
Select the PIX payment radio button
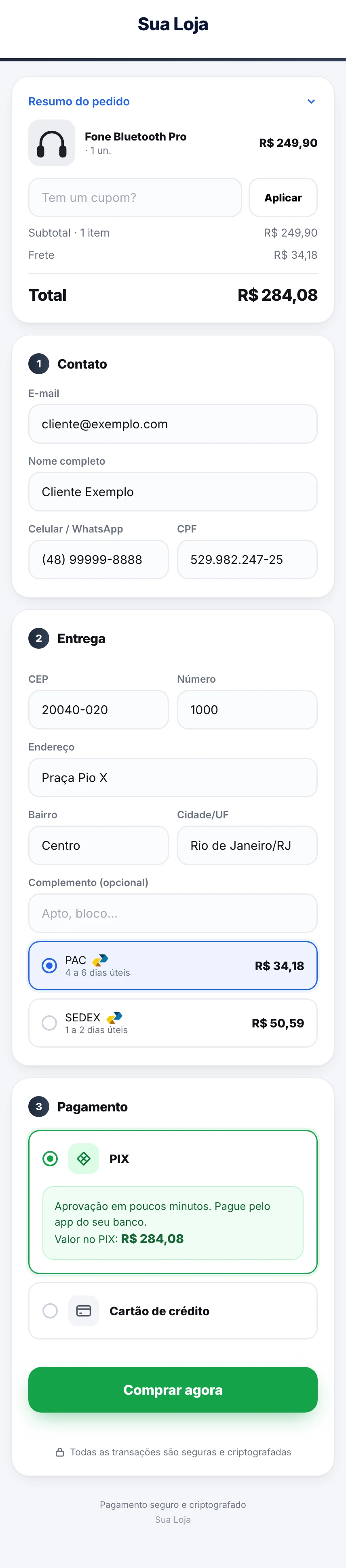(51, 1158)
